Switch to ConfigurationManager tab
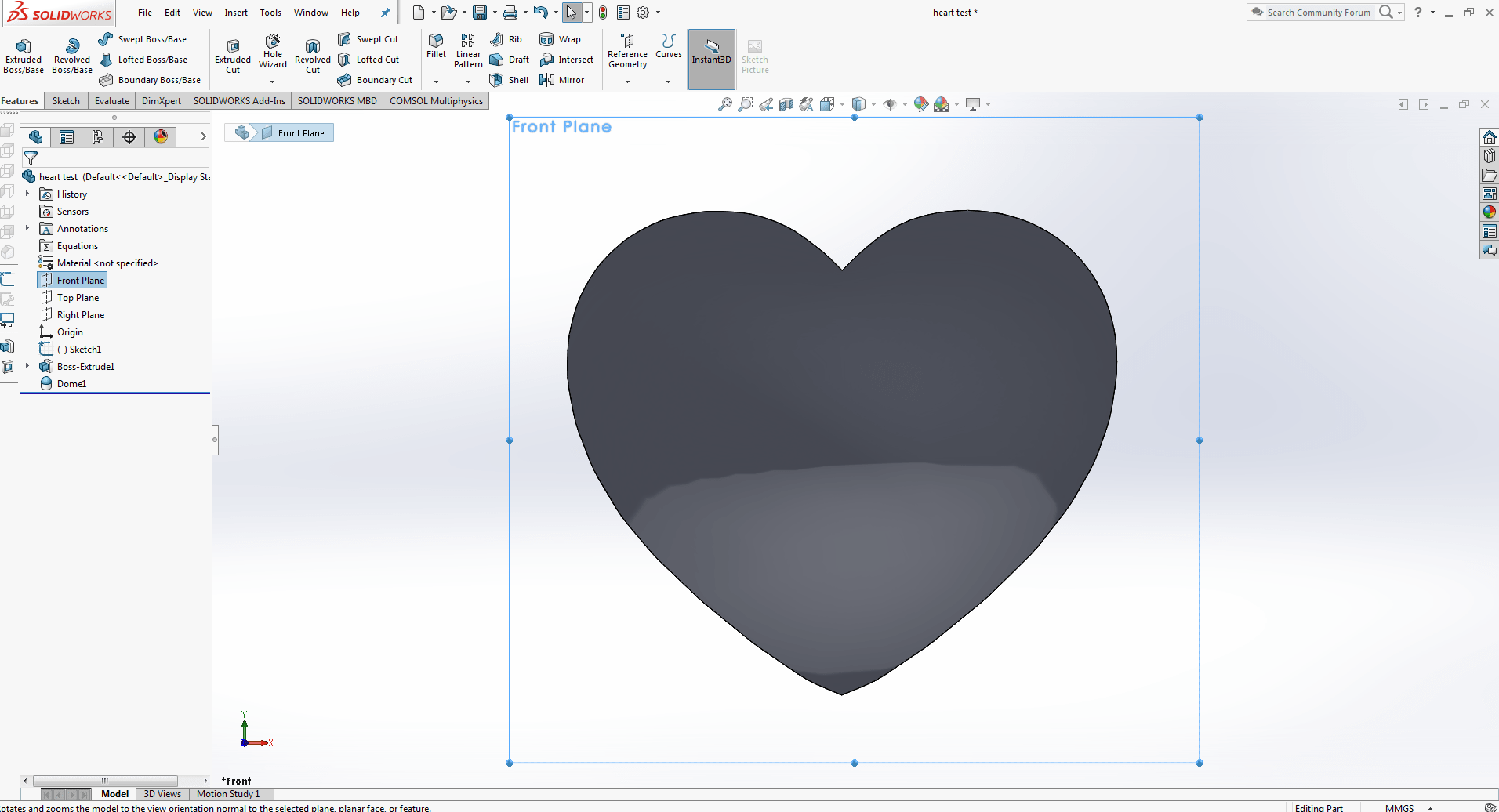Viewport: 1499px width, 812px height. (98, 137)
